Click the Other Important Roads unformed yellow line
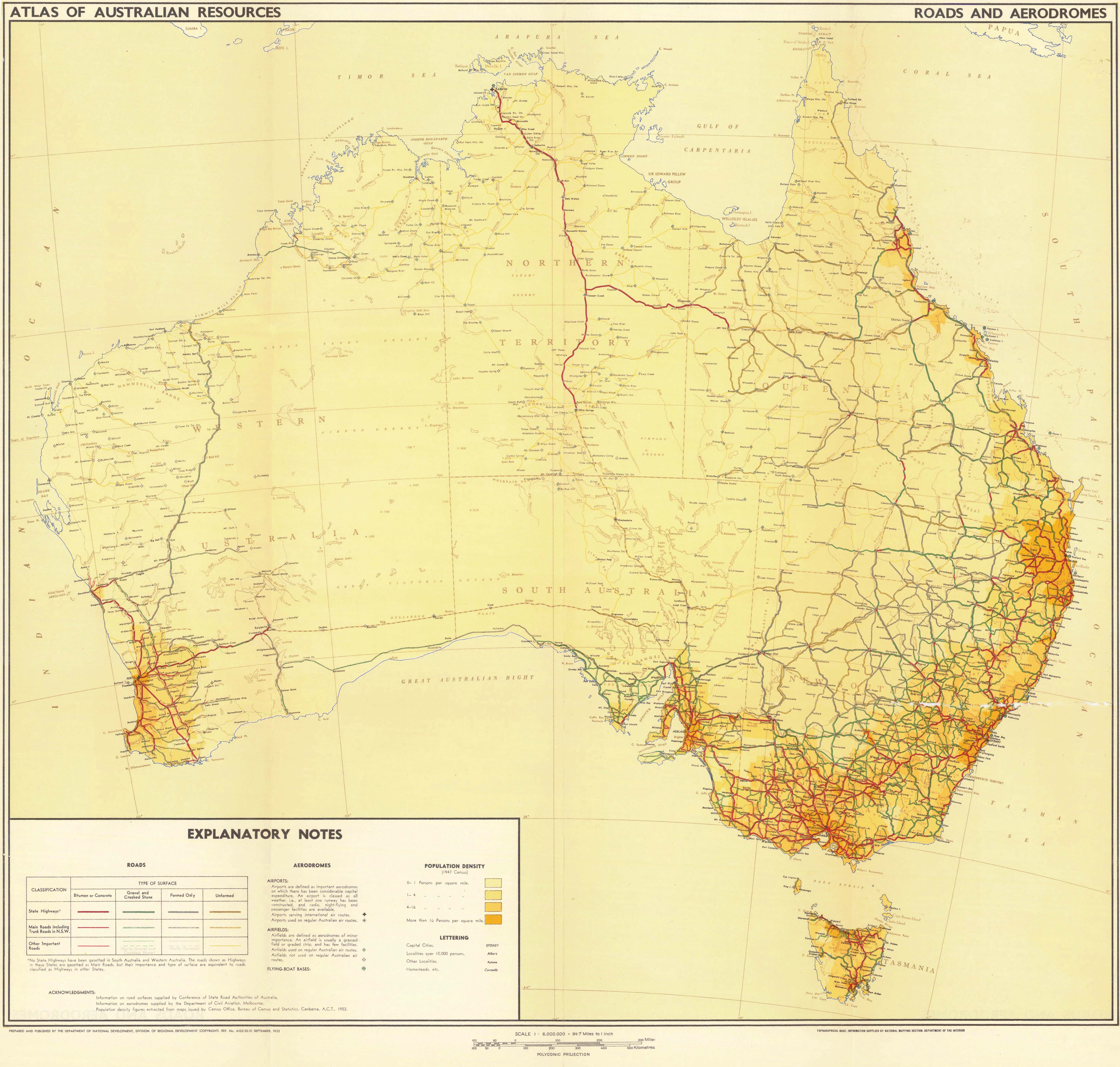Screen dimensions: 1120x1067 (225, 946)
